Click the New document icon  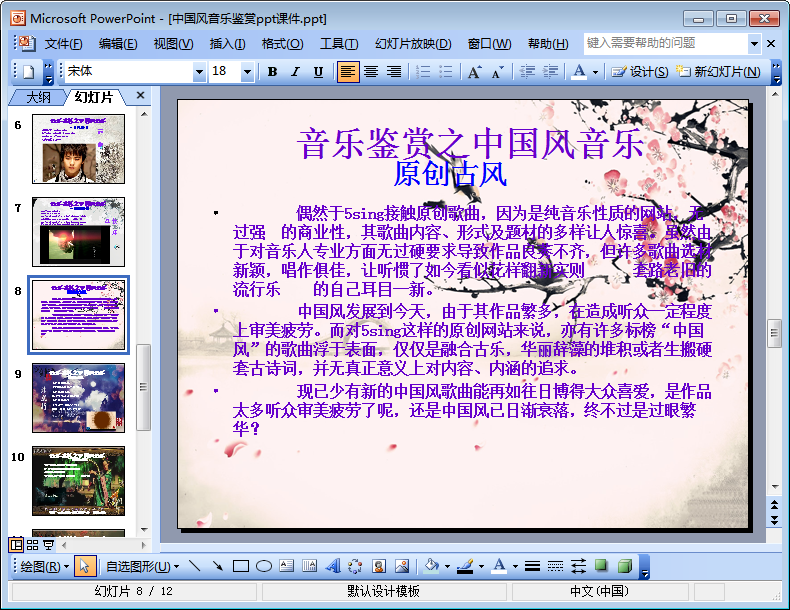[29, 72]
